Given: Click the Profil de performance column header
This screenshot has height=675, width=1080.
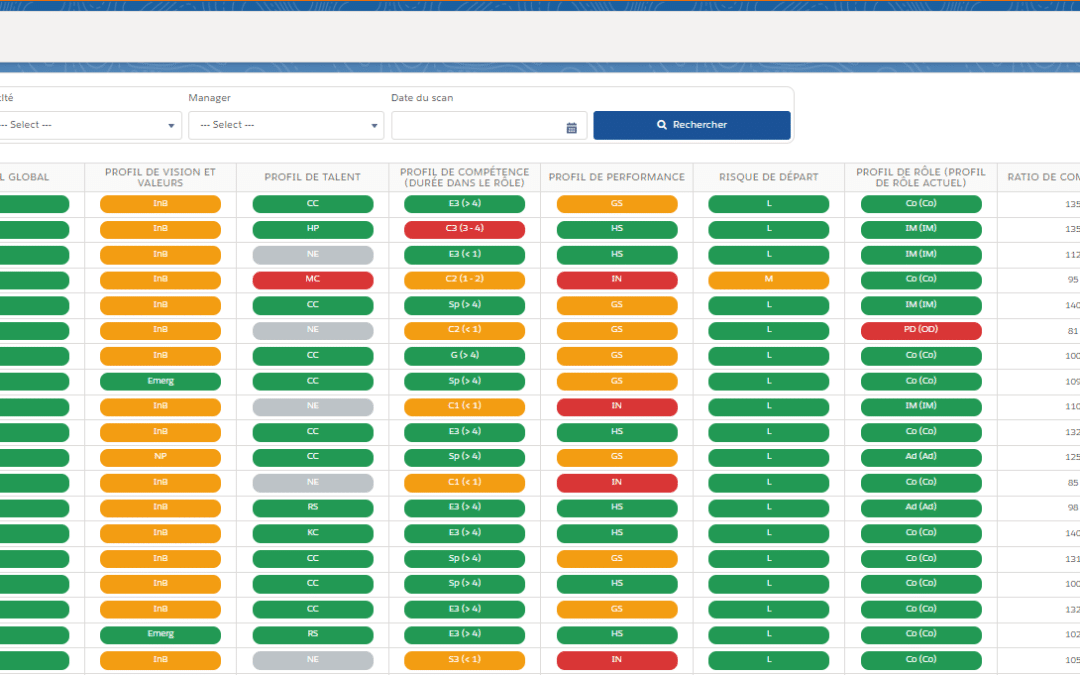Looking at the screenshot, I should [x=617, y=177].
